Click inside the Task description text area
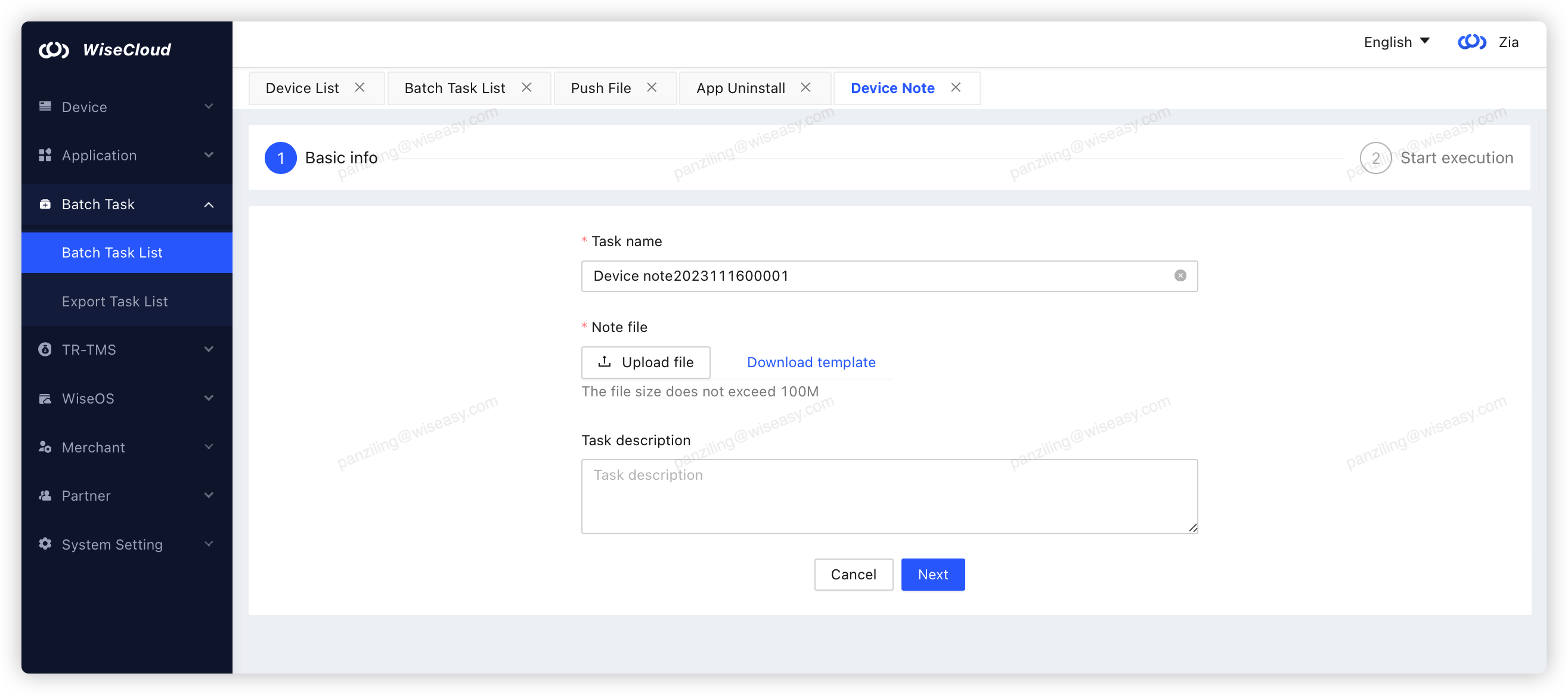Screen dimensions: 1568x695 pyautogui.click(x=889, y=496)
